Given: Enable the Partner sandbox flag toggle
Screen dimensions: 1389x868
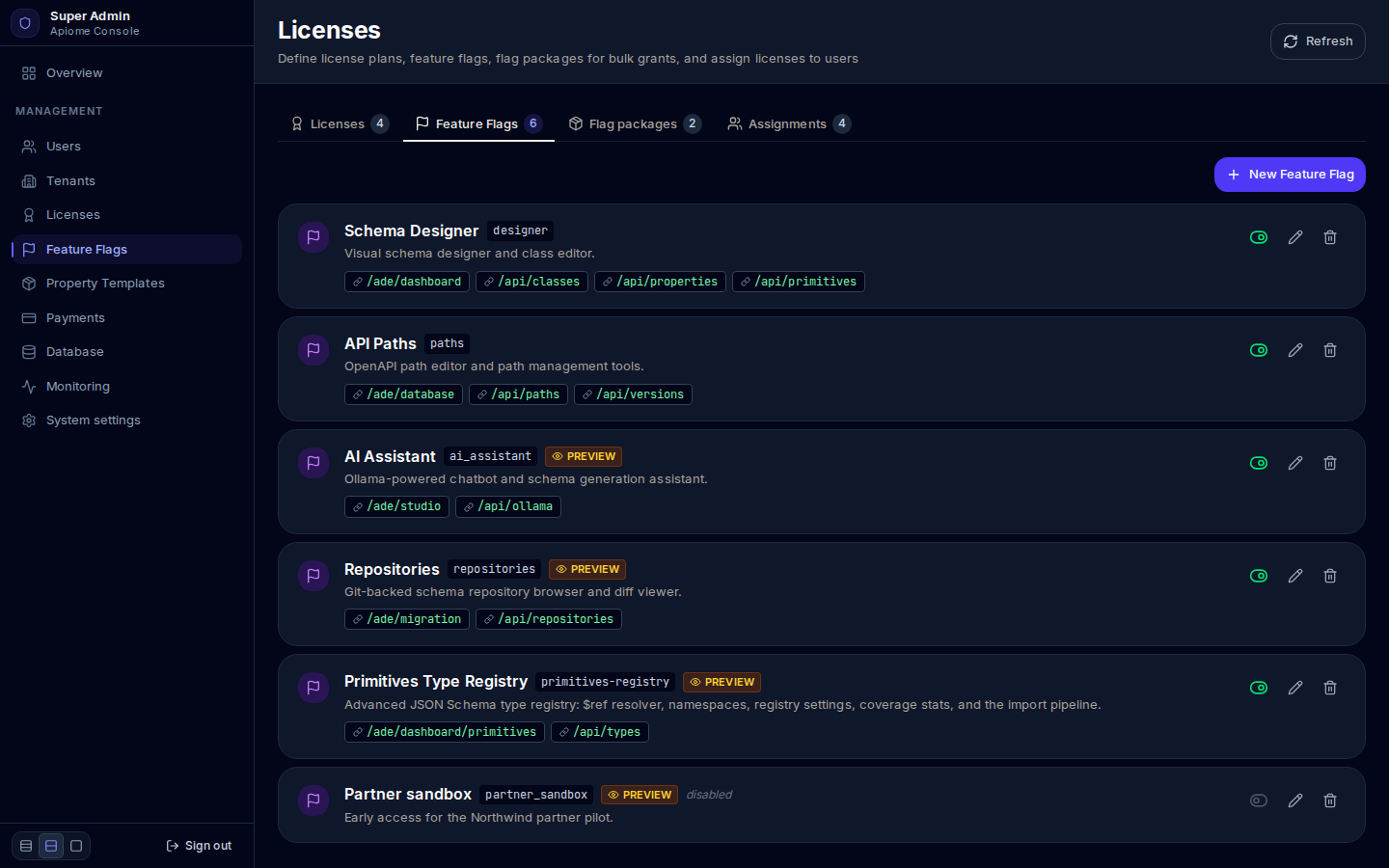Looking at the screenshot, I should tap(1259, 800).
